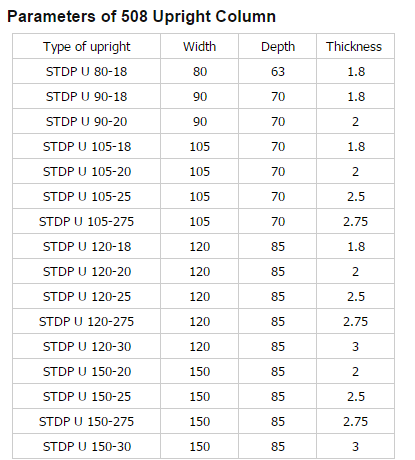
Task: Click the depth value 63
Action: tap(278, 71)
